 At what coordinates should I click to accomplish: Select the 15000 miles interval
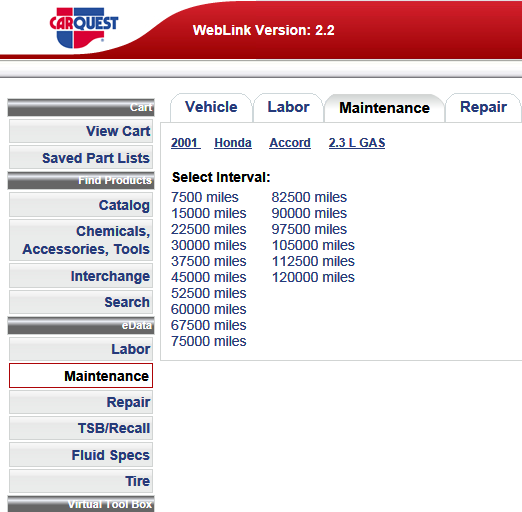[x=209, y=213]
